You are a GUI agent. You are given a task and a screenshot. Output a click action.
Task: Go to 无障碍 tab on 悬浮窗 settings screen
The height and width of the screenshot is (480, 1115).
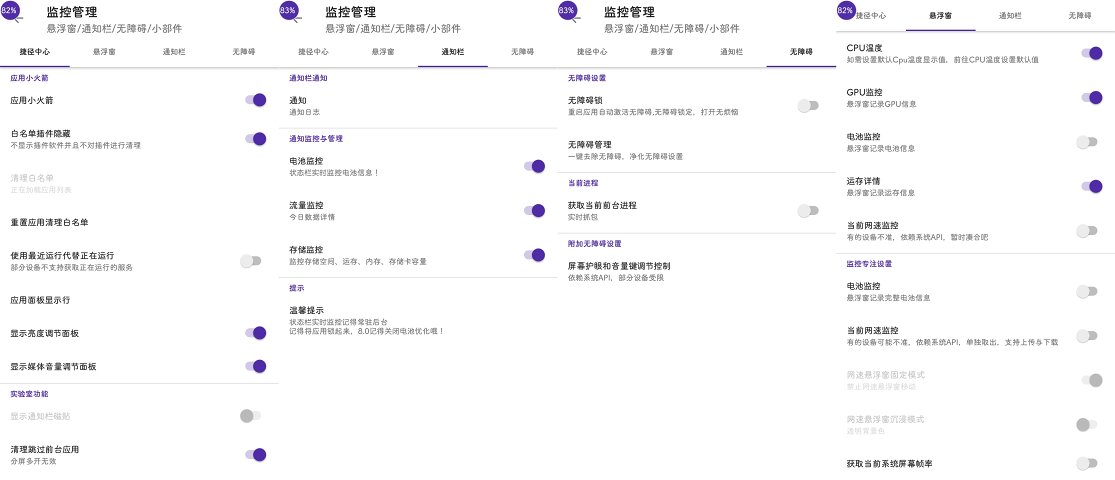point(1080,14)
